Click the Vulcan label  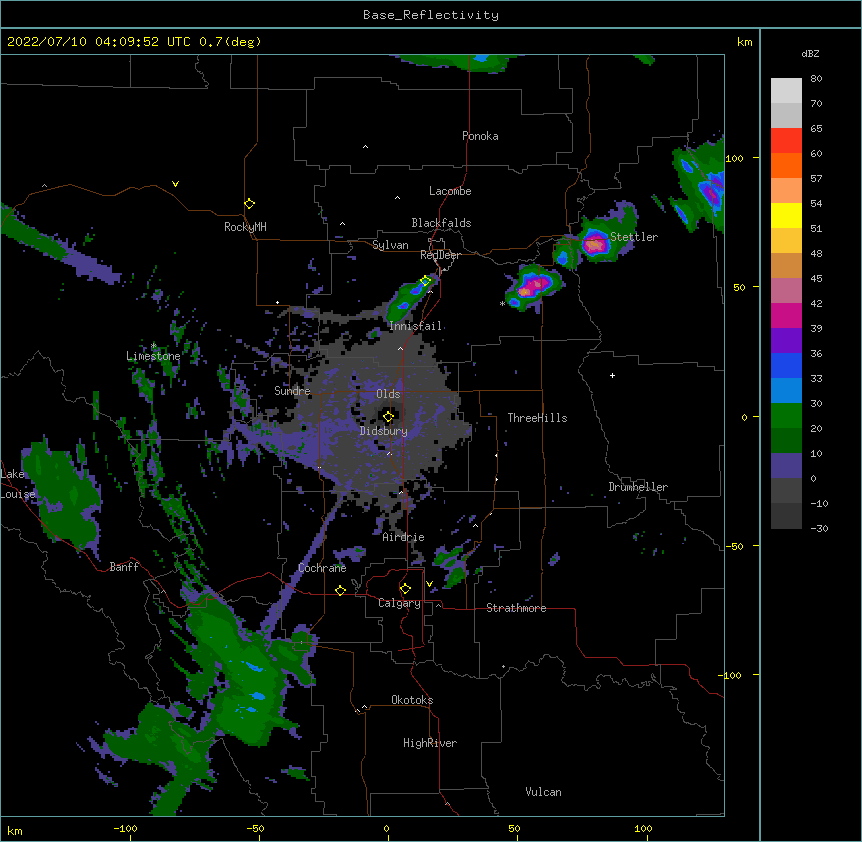543,792
